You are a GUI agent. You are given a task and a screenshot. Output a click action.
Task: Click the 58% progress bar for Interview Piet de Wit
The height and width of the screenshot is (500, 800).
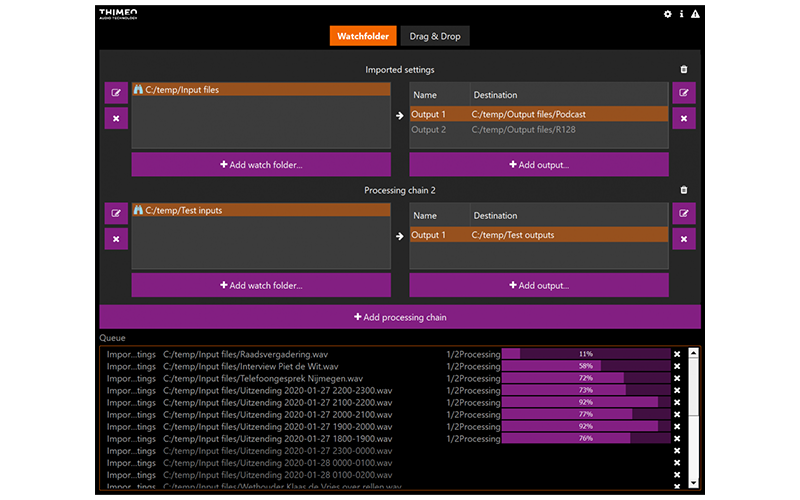586,366
